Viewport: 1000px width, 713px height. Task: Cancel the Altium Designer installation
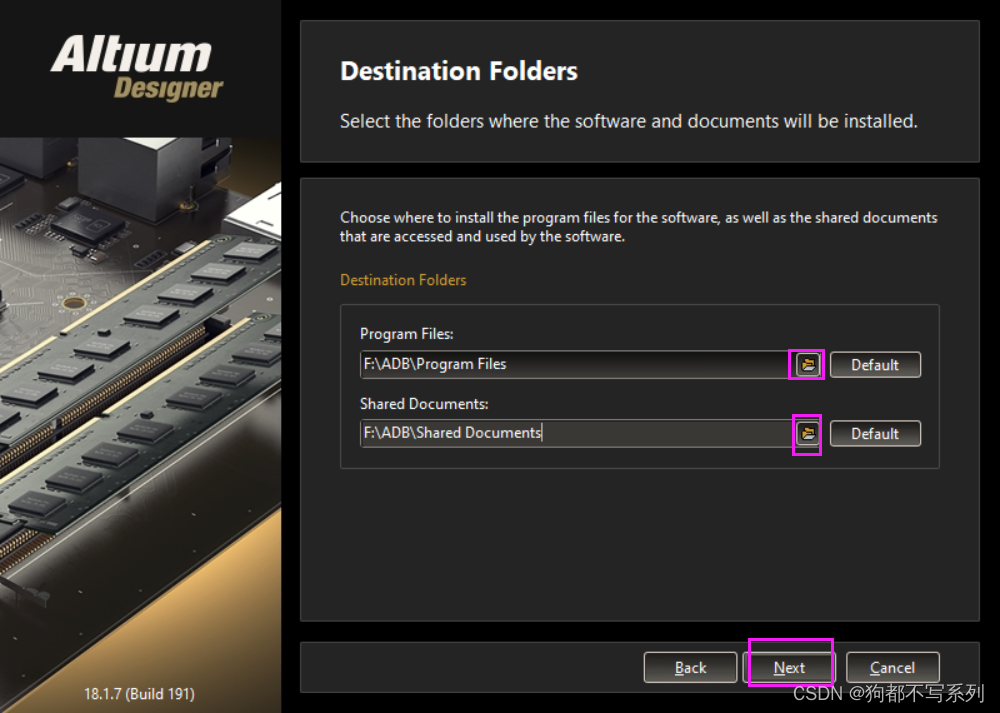click(x=892, y=668)
